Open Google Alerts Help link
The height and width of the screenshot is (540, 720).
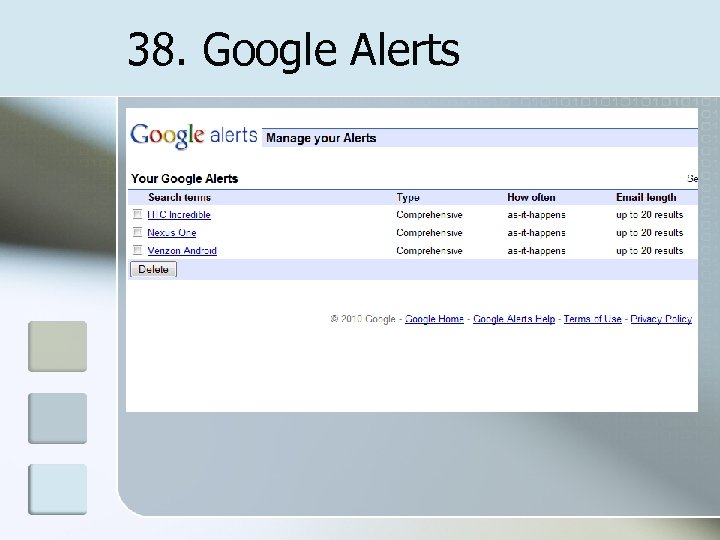pyautogui.click(x=514, y=319)
